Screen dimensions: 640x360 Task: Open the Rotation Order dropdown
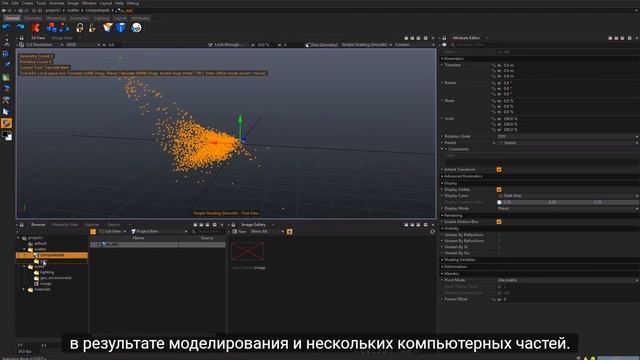pos(567,136)
